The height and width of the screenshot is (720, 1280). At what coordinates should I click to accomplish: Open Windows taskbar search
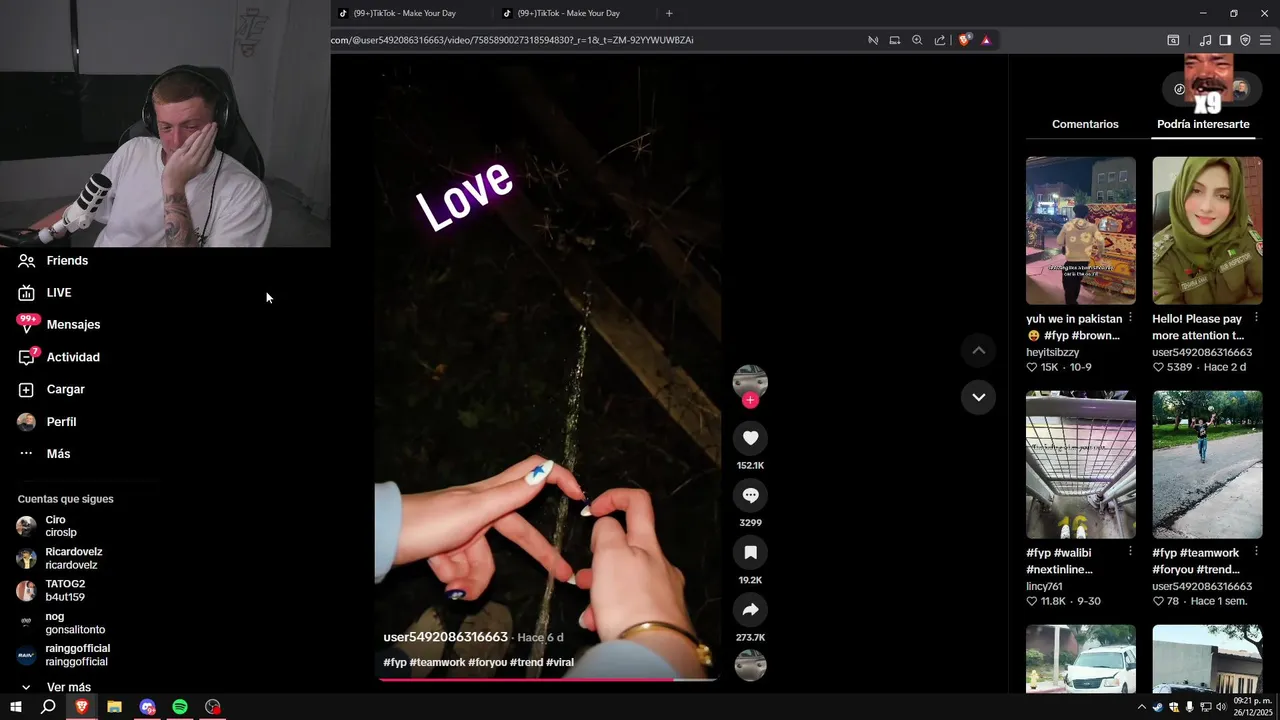(48, 707)
